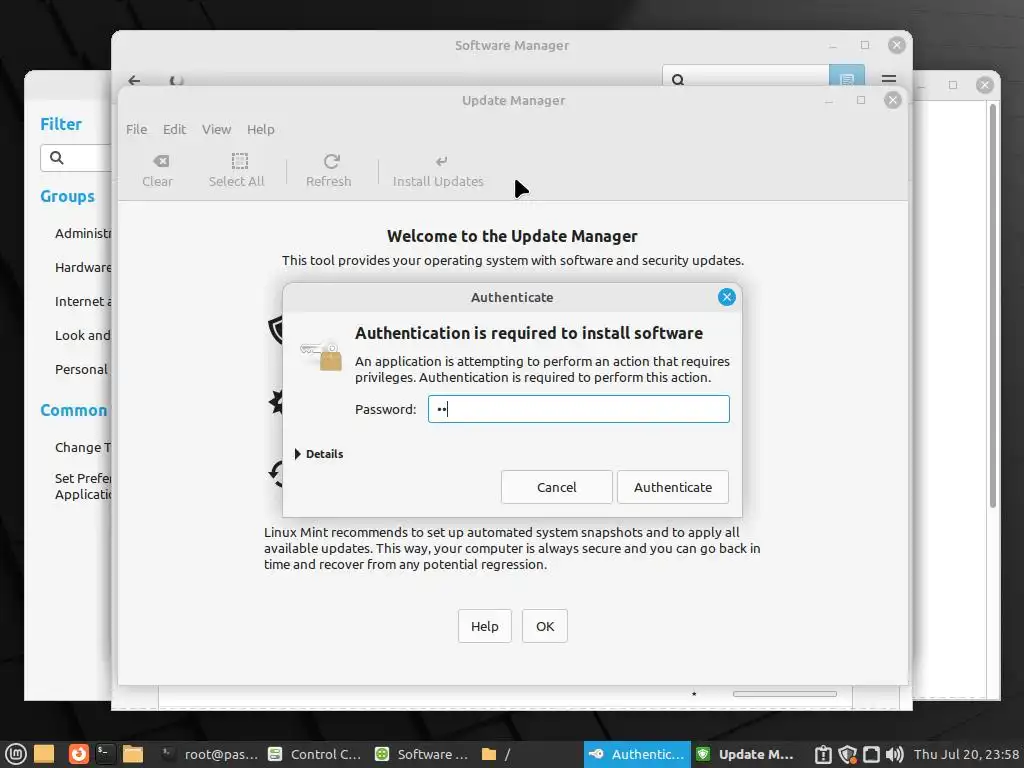
Task: Open the Edit menu in Update Manager
Action: (x=174, y=129)
